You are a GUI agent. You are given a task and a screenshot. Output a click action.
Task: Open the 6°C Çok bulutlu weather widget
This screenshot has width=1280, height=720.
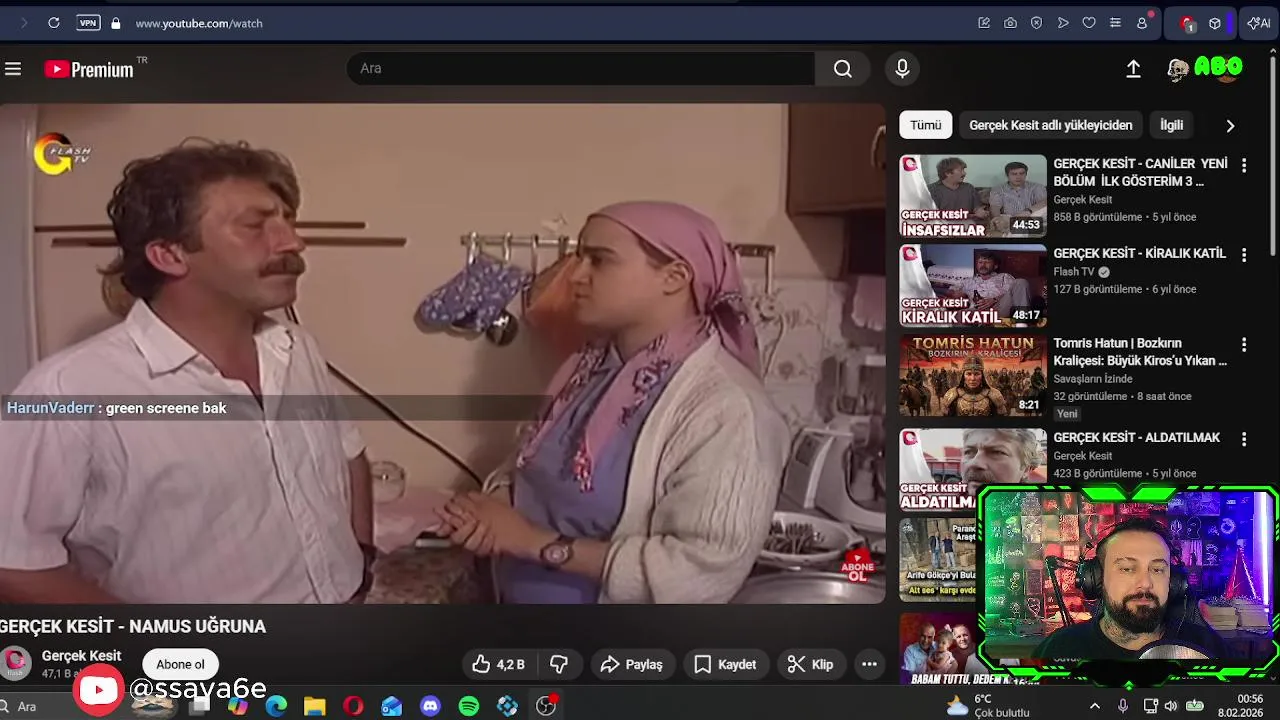point(988,706)
